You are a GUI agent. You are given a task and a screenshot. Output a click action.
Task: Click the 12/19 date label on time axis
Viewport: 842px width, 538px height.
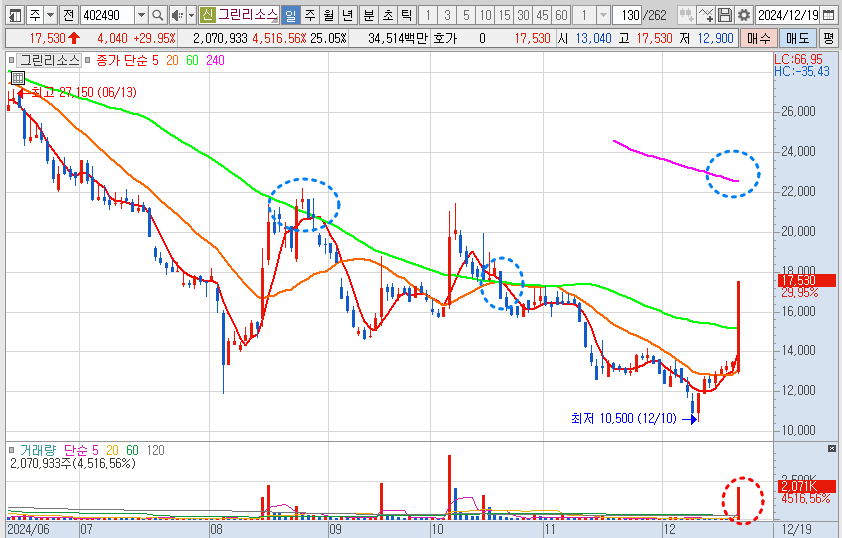tap(796, 529)
